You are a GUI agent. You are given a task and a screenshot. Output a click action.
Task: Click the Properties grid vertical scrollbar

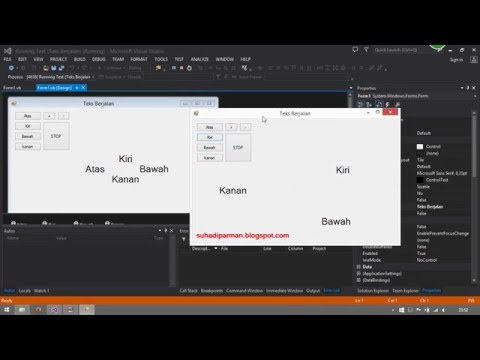coord(474,197)
